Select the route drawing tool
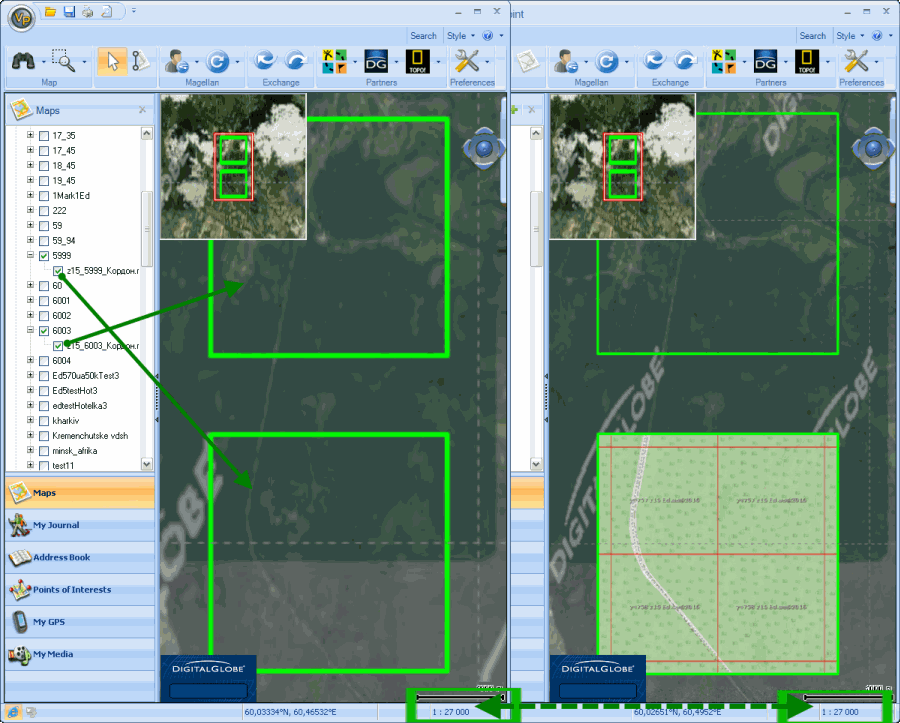This screenshot has width=900, height=723. (139, 60)
